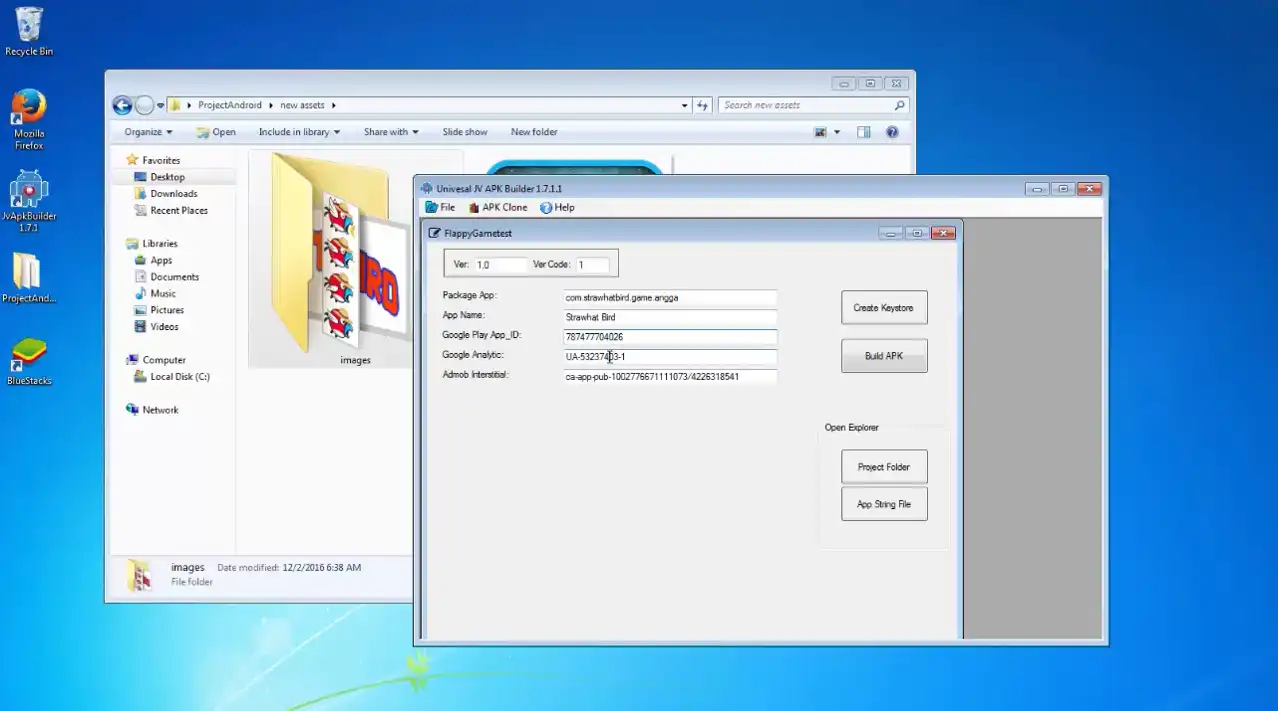This screenshot has width=1278, height=711.
Task: Click the Package App text field
Action: (670, 297)
